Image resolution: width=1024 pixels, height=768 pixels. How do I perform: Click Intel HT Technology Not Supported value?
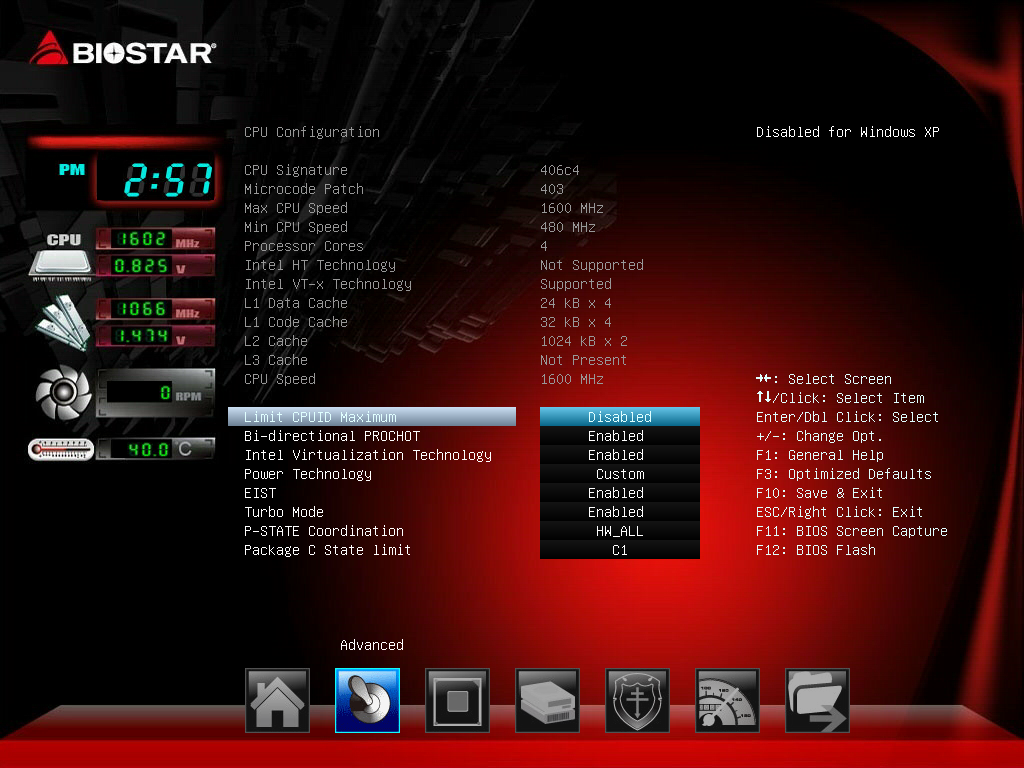pos(592,264)
